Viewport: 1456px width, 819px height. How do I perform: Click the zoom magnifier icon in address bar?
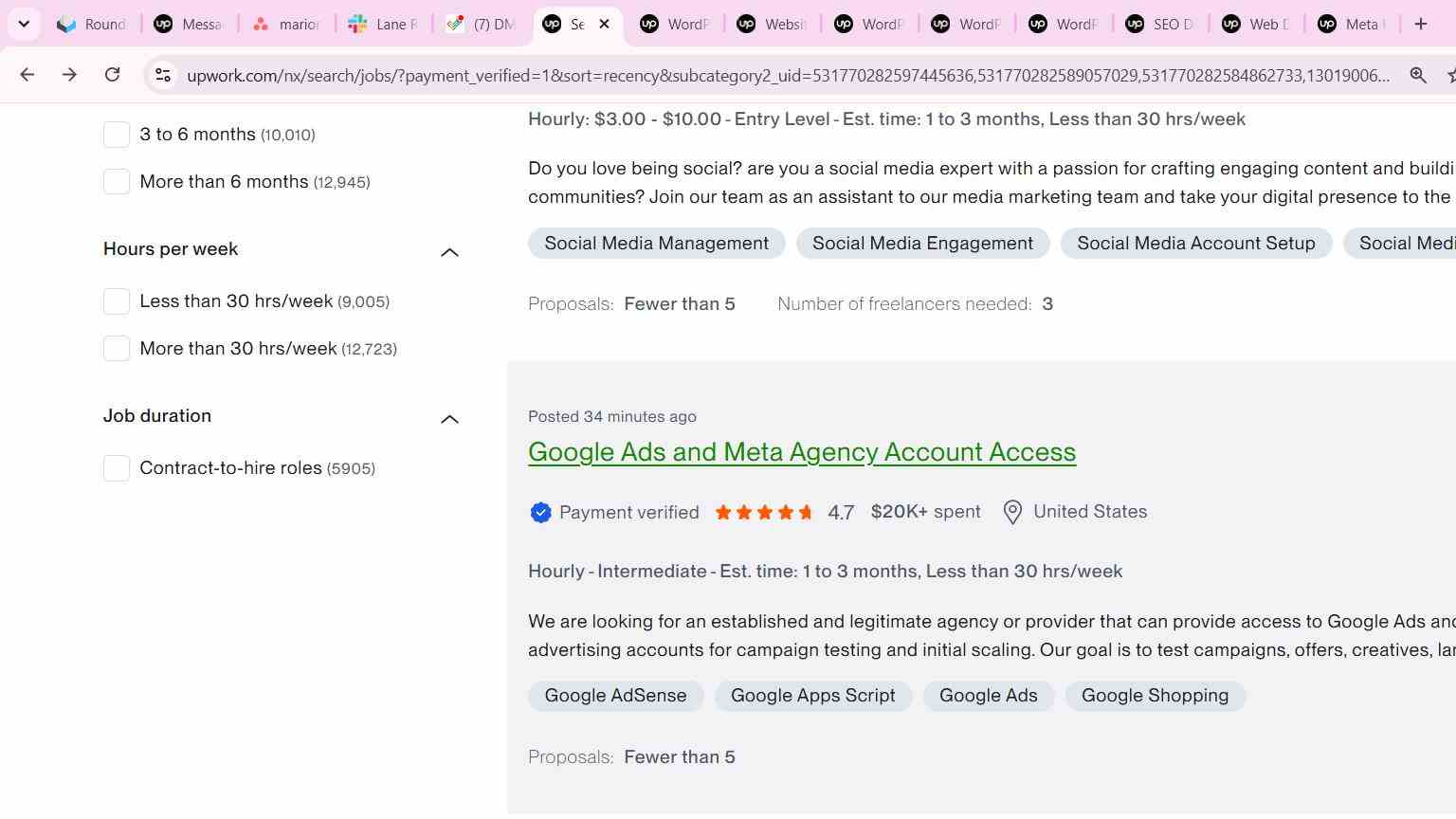(x=1418, y=75)
